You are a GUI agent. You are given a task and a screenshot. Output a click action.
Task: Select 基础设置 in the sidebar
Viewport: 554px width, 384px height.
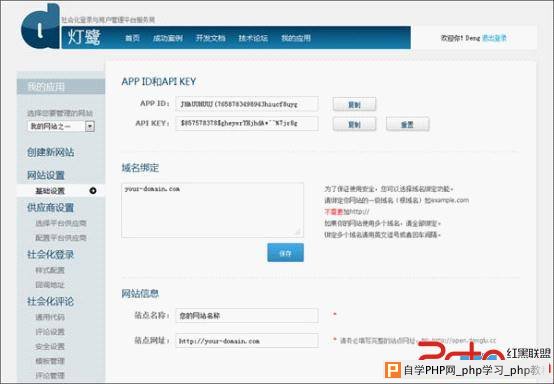(x=50, y=191)
